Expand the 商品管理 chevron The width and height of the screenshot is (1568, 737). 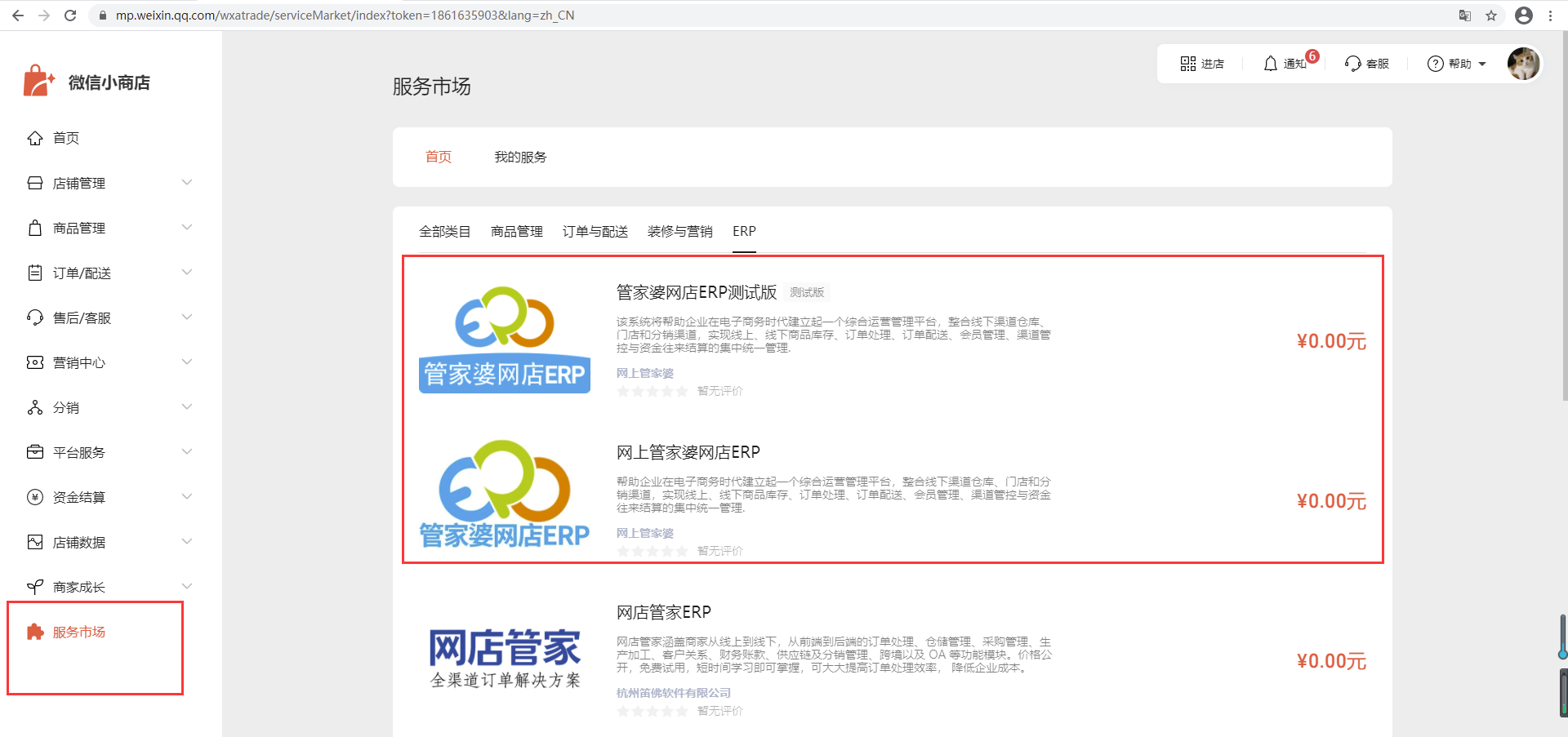187,227
